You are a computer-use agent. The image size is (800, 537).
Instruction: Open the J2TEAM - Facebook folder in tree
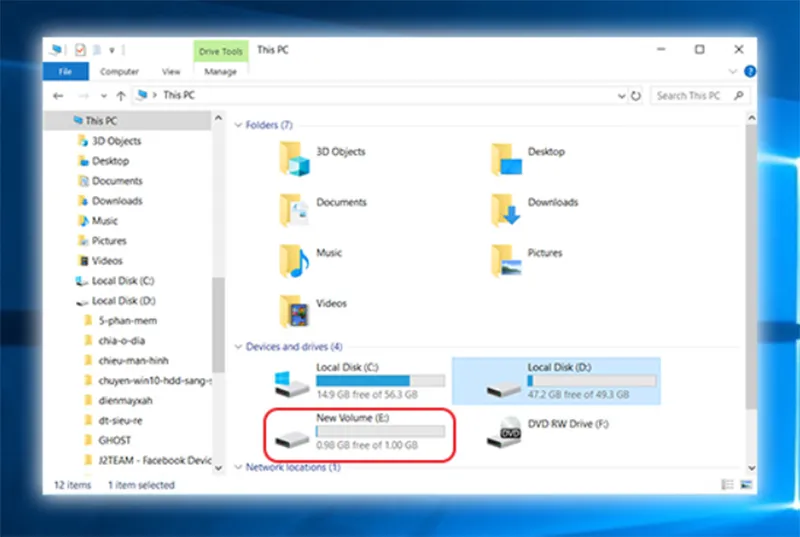155,461
